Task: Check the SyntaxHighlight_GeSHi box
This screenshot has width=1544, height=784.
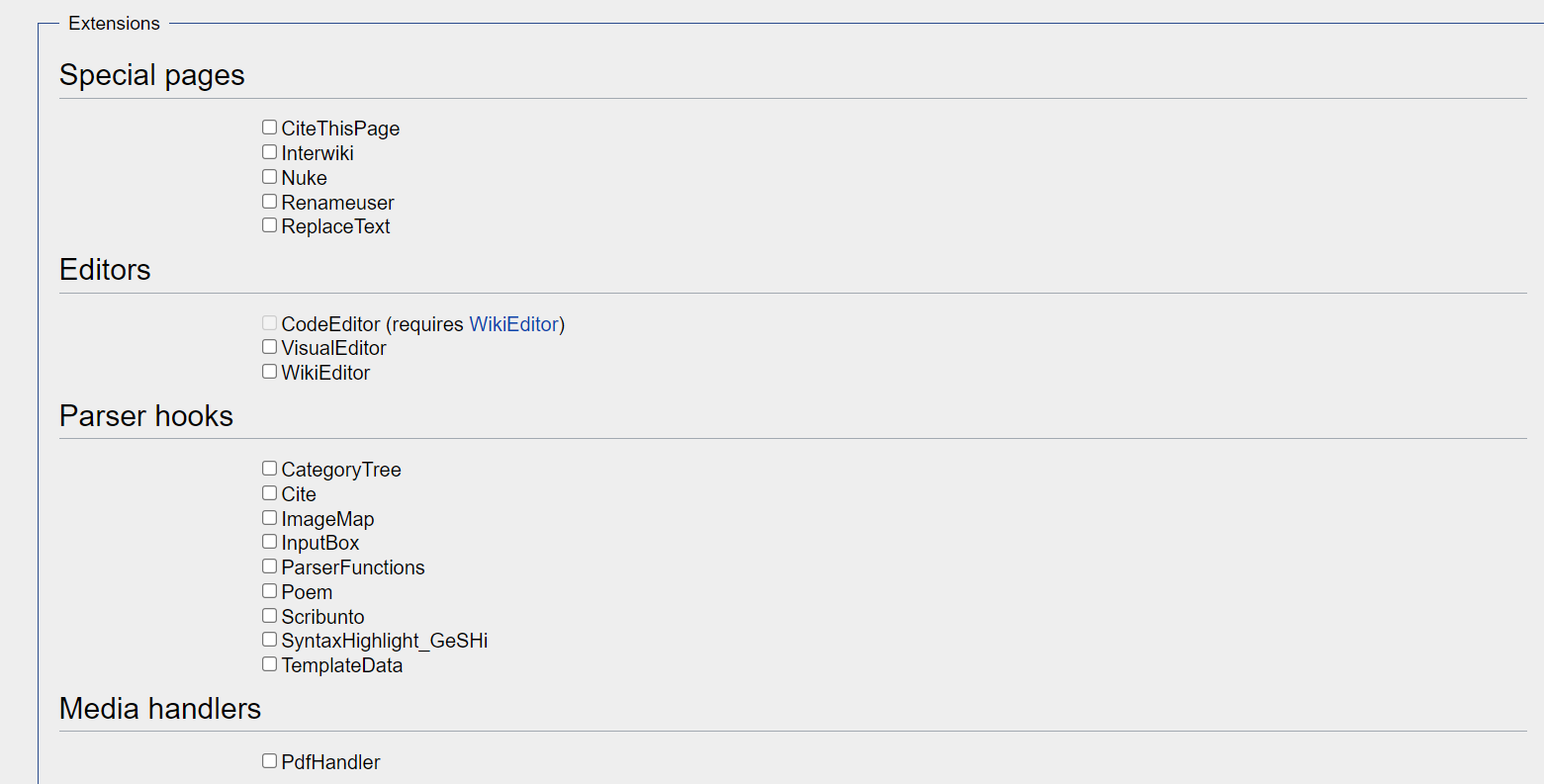Action: click(269, 640)
